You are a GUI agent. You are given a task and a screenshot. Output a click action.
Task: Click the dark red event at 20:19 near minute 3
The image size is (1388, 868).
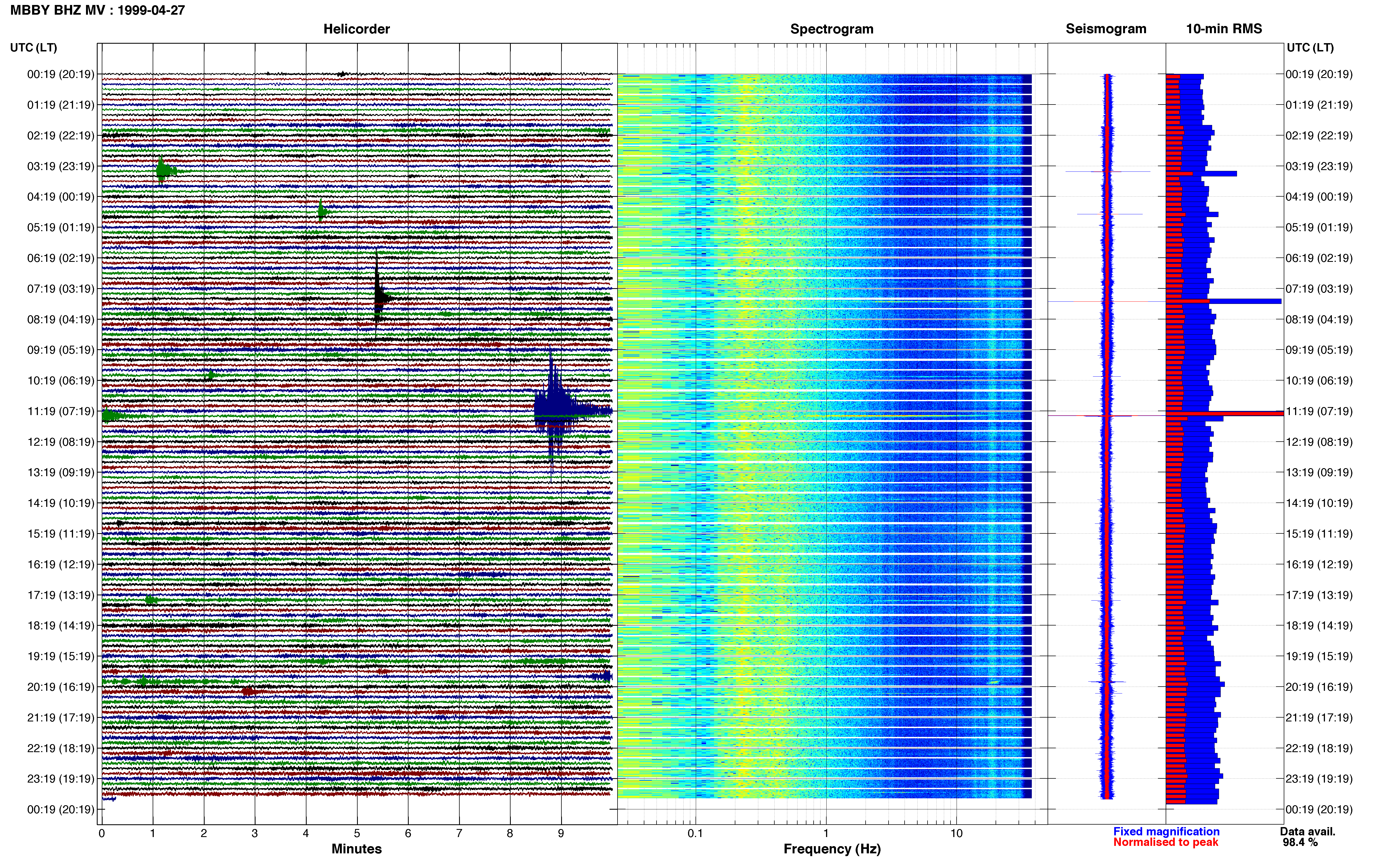coord(248,691)
